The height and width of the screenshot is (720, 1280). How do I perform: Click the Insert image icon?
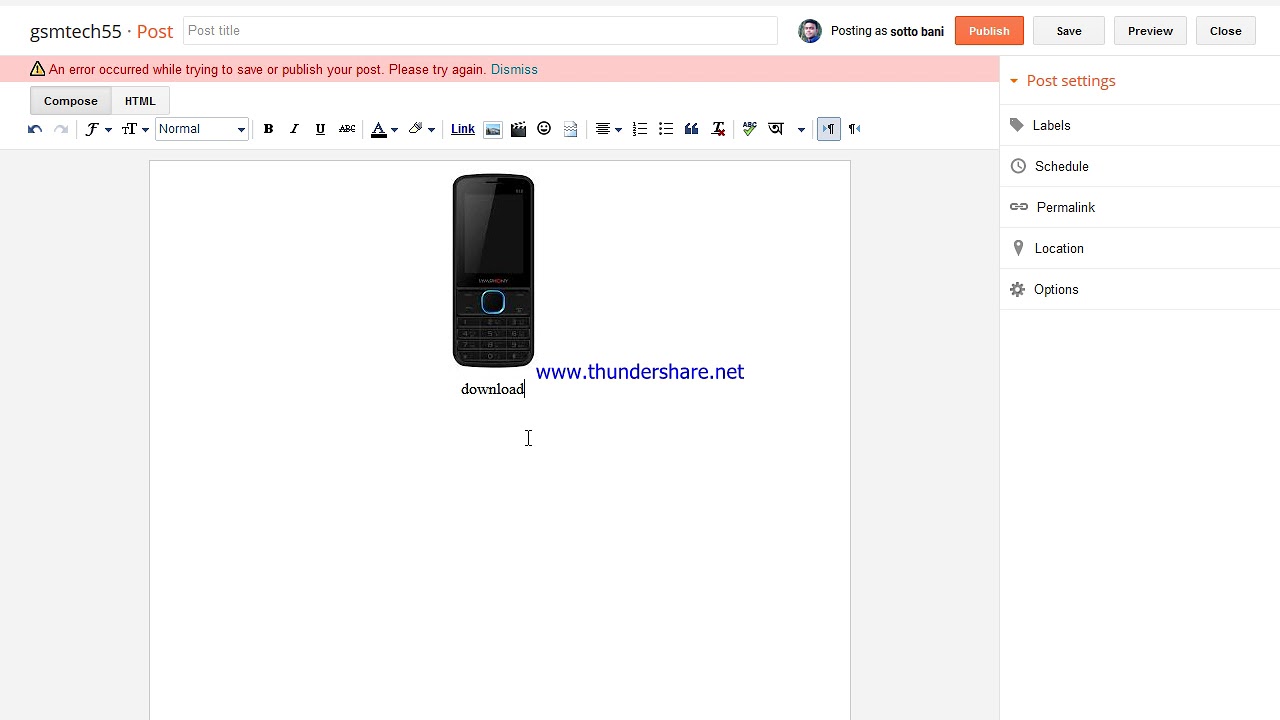pos(493,129)
